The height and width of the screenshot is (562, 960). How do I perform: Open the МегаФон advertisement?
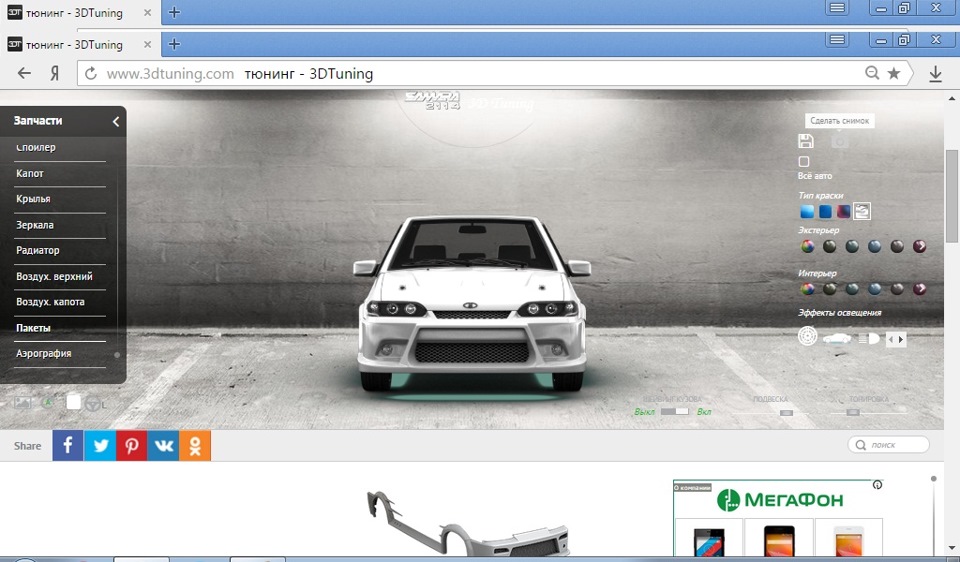point(779,518)
